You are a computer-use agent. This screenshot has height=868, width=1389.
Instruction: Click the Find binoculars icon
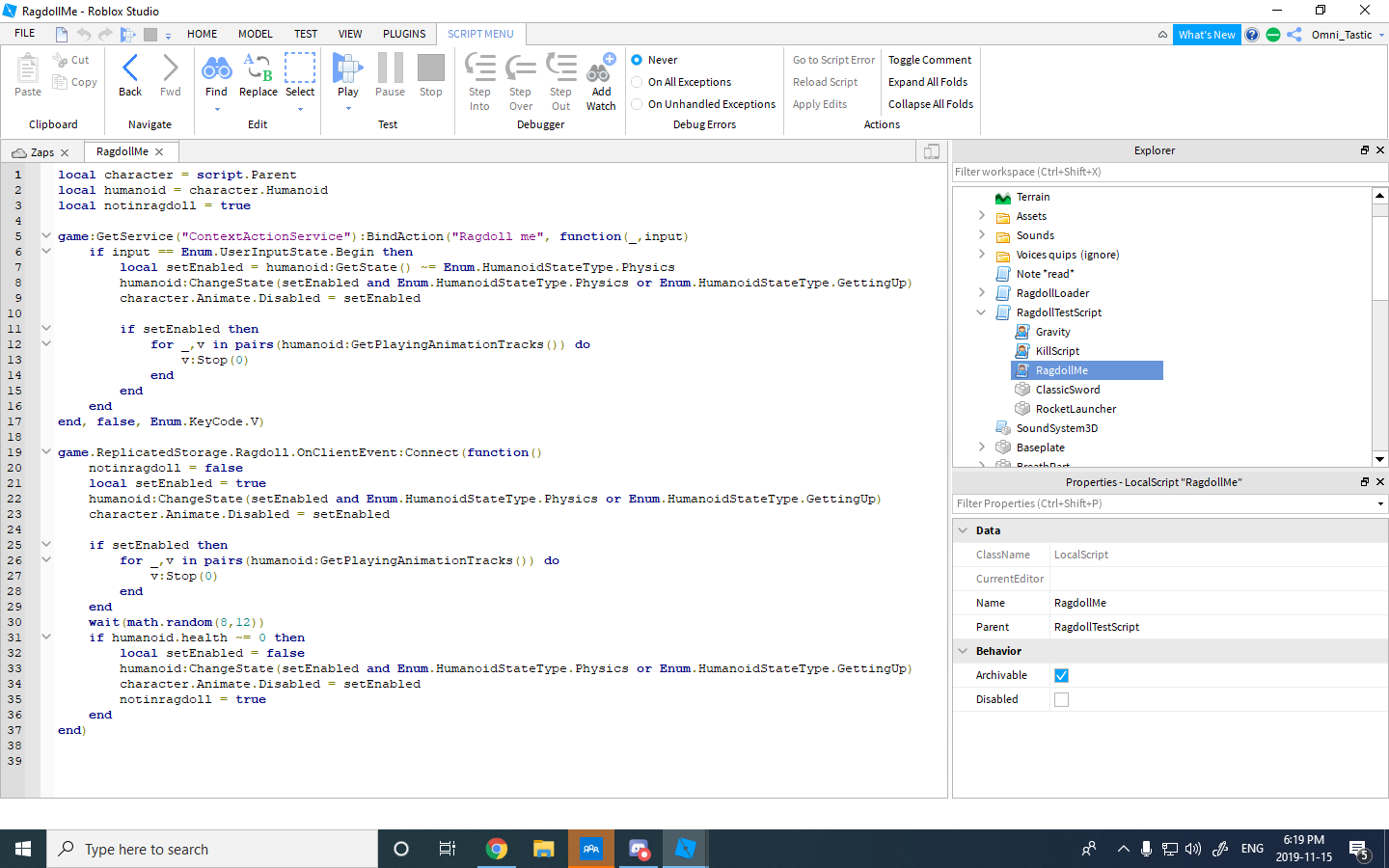216,69
